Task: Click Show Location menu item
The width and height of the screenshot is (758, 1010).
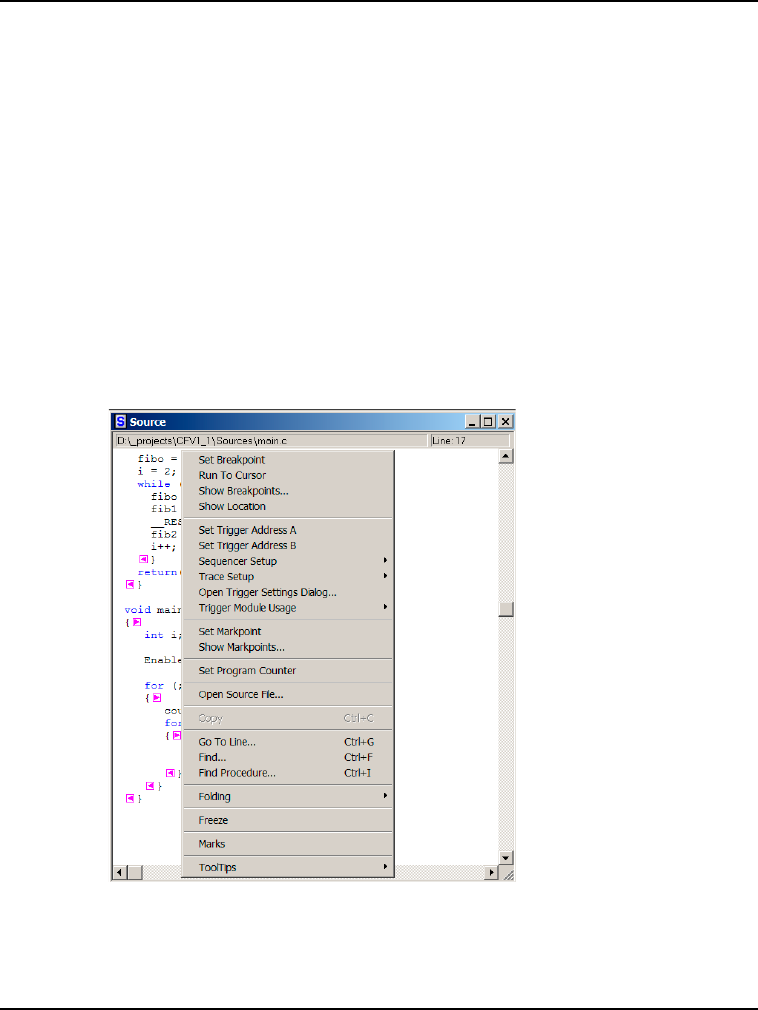Action: pos(288,506)
